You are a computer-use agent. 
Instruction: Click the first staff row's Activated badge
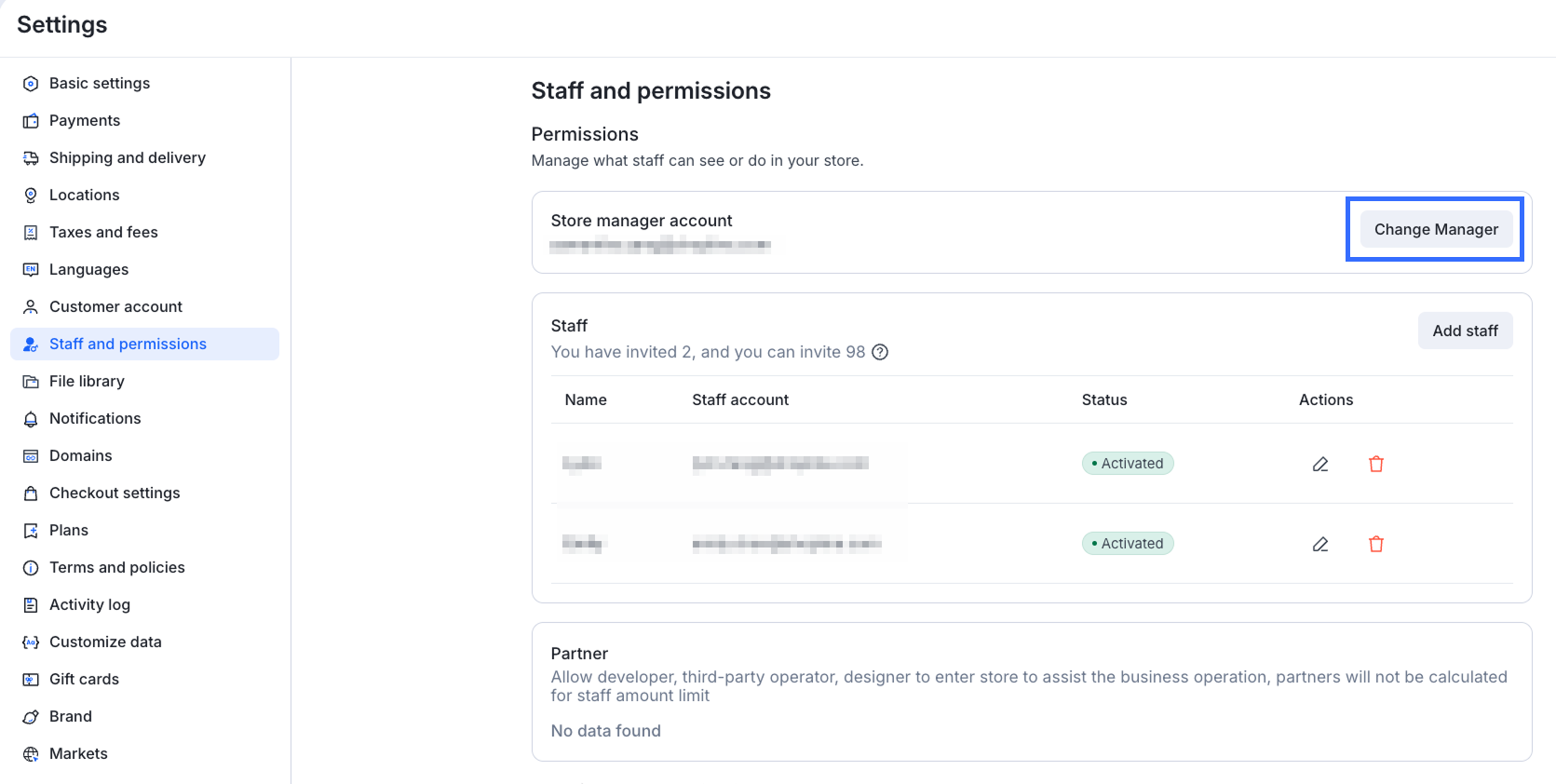pos(1128,464)
